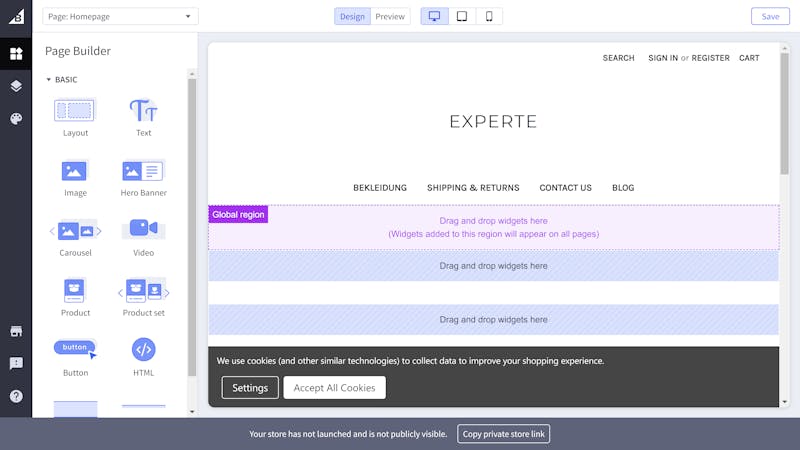This screenshot has height=450, width=800.
Task: Select the Carousel widget
Action: tap(75, 238)
